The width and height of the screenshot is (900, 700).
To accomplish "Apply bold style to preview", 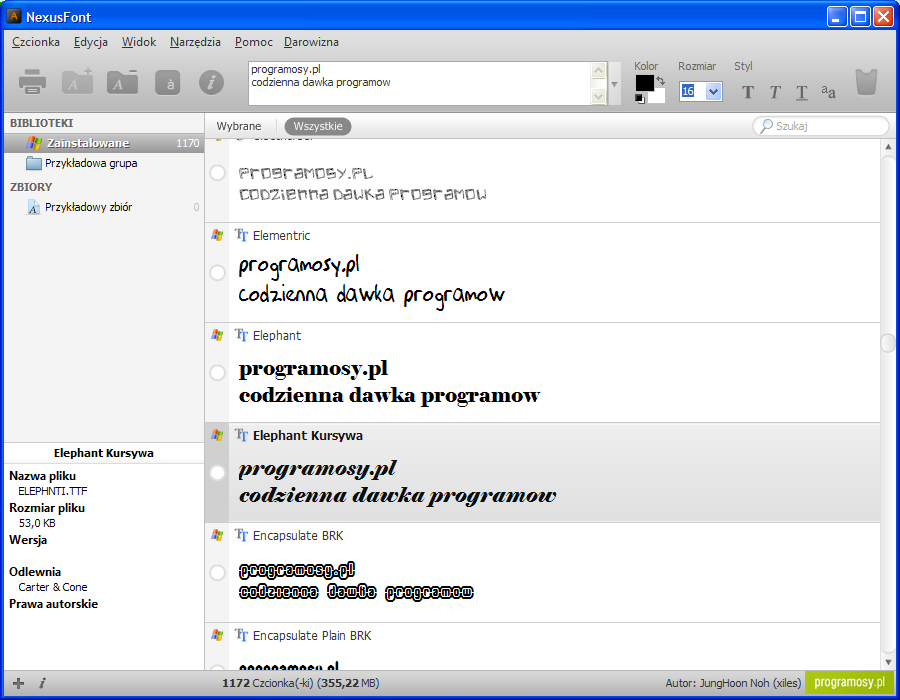I will tap(747, 92).
